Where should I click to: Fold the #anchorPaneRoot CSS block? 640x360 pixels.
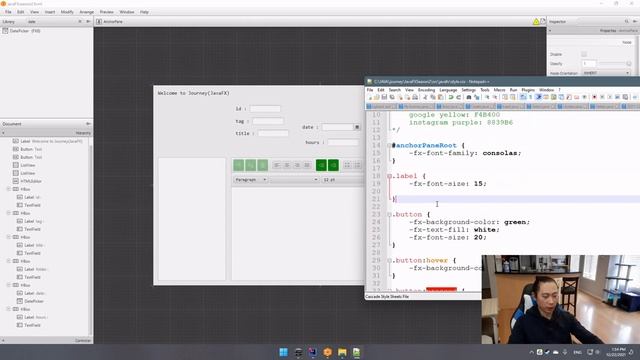click(389, 145)
